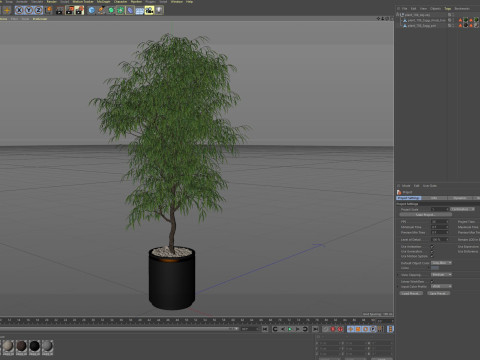Toggle the Y axis lock
Viewport: 480px width, 360px height.
coord(29,10)
